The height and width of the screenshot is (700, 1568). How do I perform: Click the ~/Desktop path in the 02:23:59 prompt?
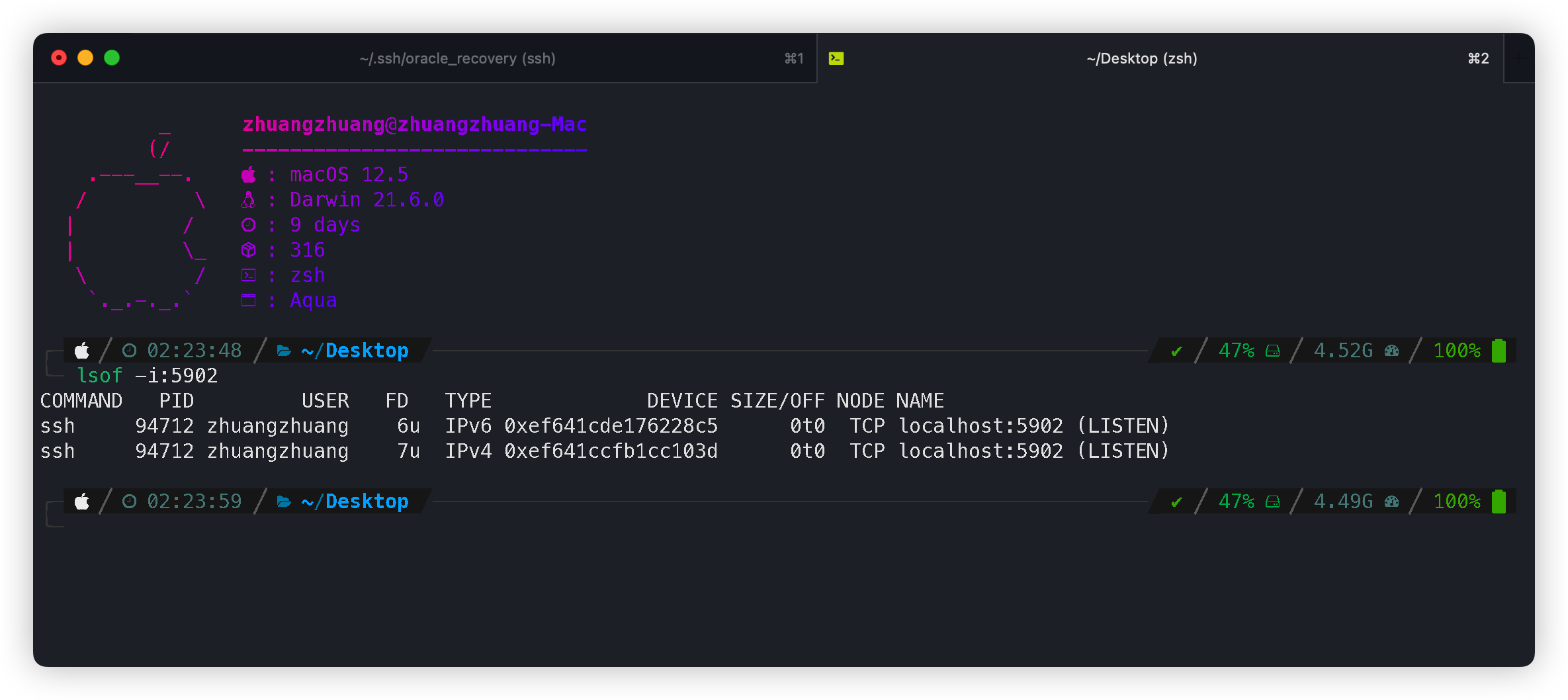355,502
